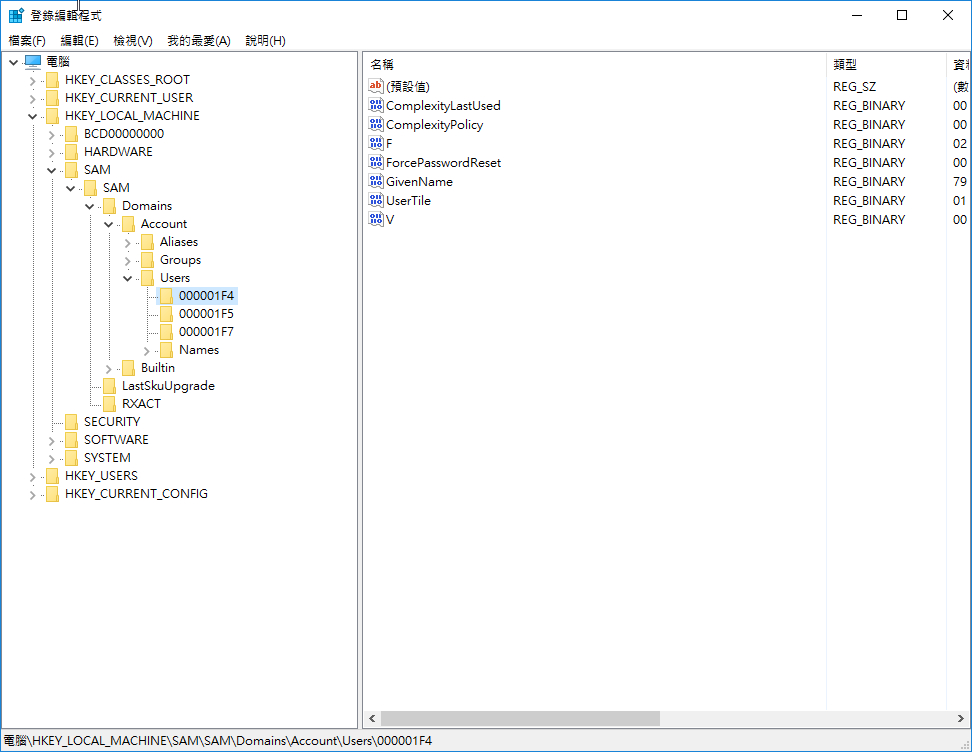Screen dimensions: 972x752
Task: Sort by the 名稱 column header
Action: click(594, 64)
